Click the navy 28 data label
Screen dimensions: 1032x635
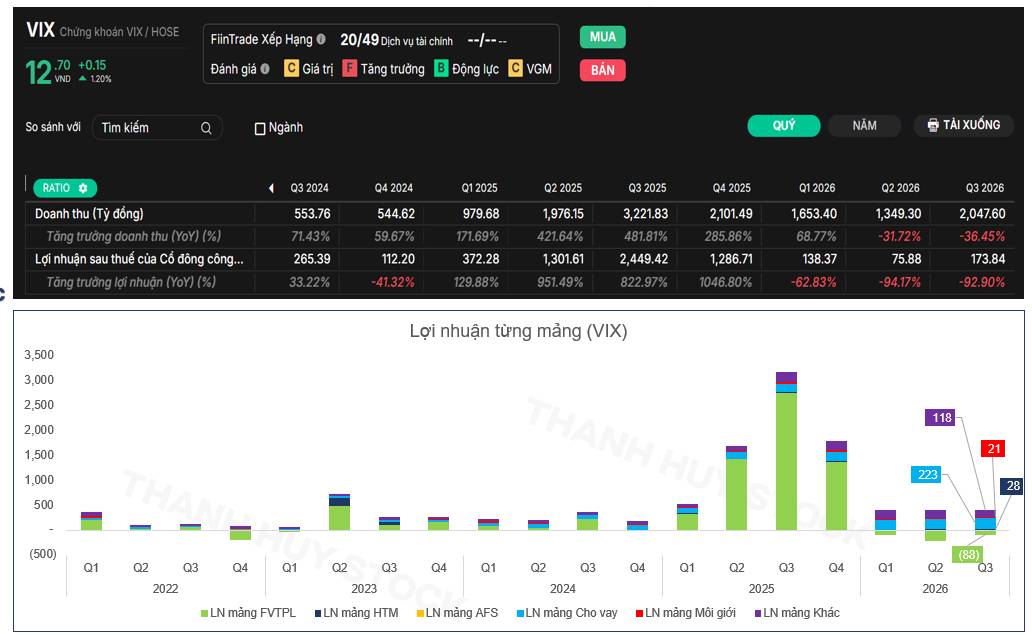tap(1012, 486)
